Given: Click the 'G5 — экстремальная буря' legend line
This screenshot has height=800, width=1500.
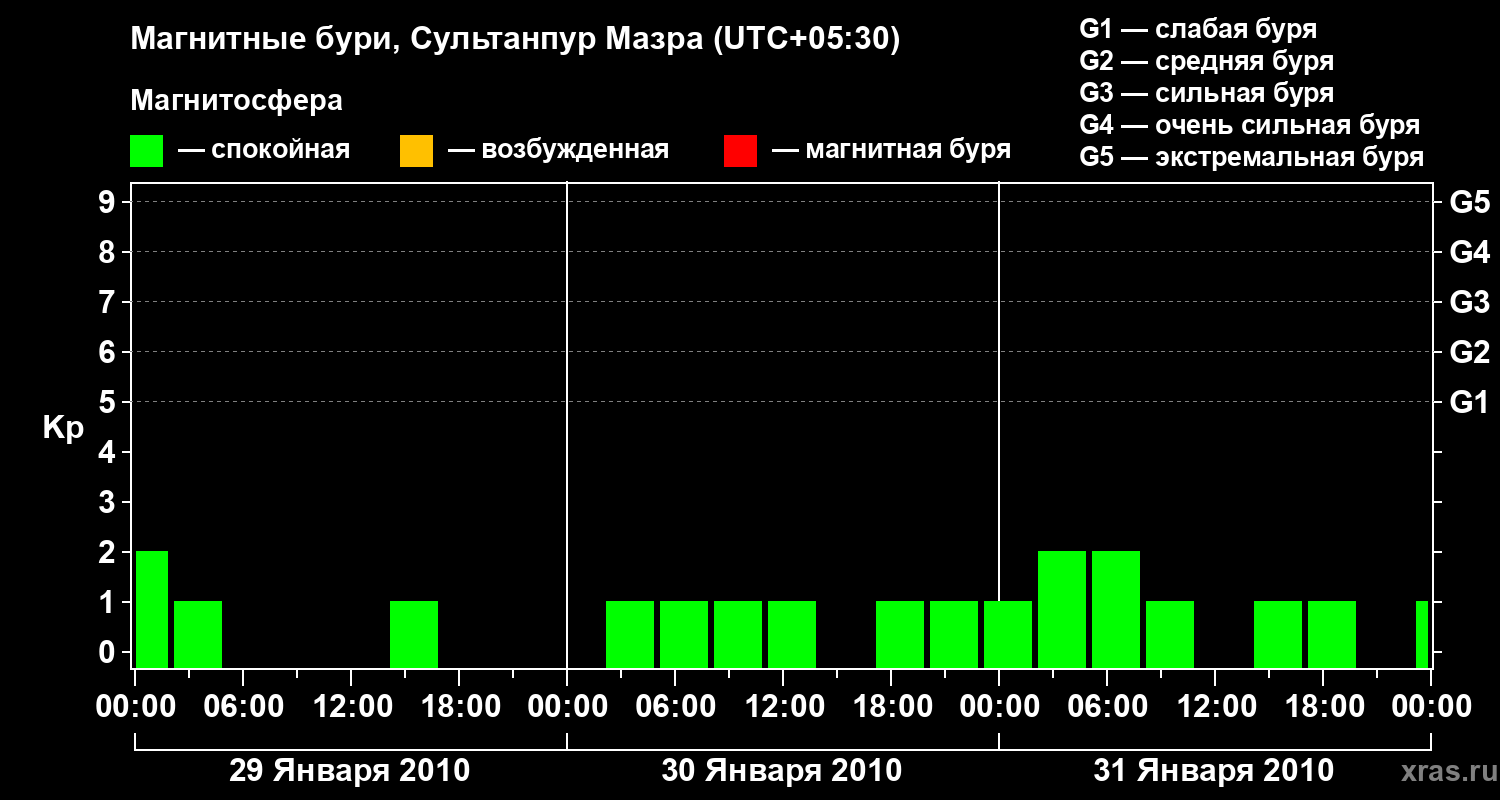Looking at the screenshot, I should (x=1252, y=158).
